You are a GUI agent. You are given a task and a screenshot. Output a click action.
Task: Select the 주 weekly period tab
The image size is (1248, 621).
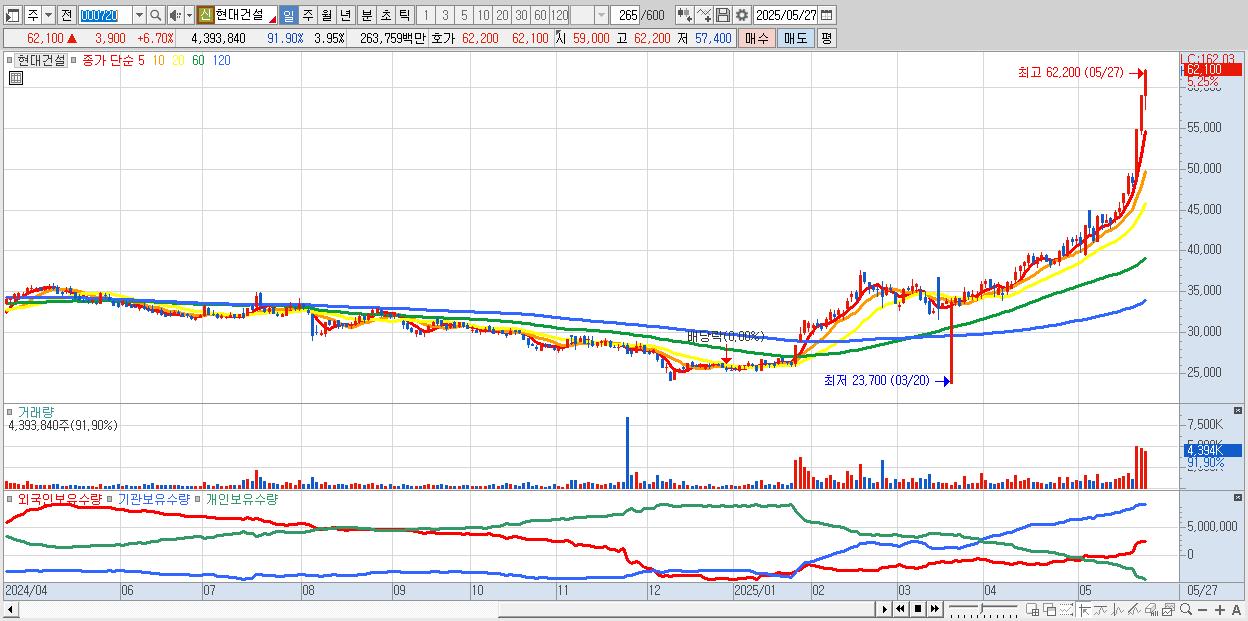(x=307, y=15)
